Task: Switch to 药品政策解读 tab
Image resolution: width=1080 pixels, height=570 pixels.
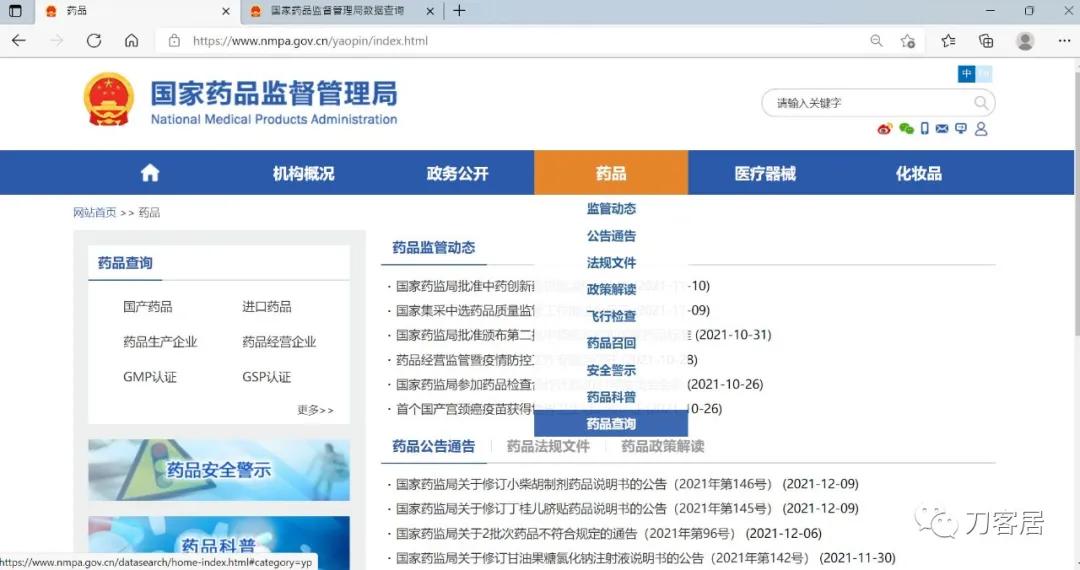Action: [662, 446]
